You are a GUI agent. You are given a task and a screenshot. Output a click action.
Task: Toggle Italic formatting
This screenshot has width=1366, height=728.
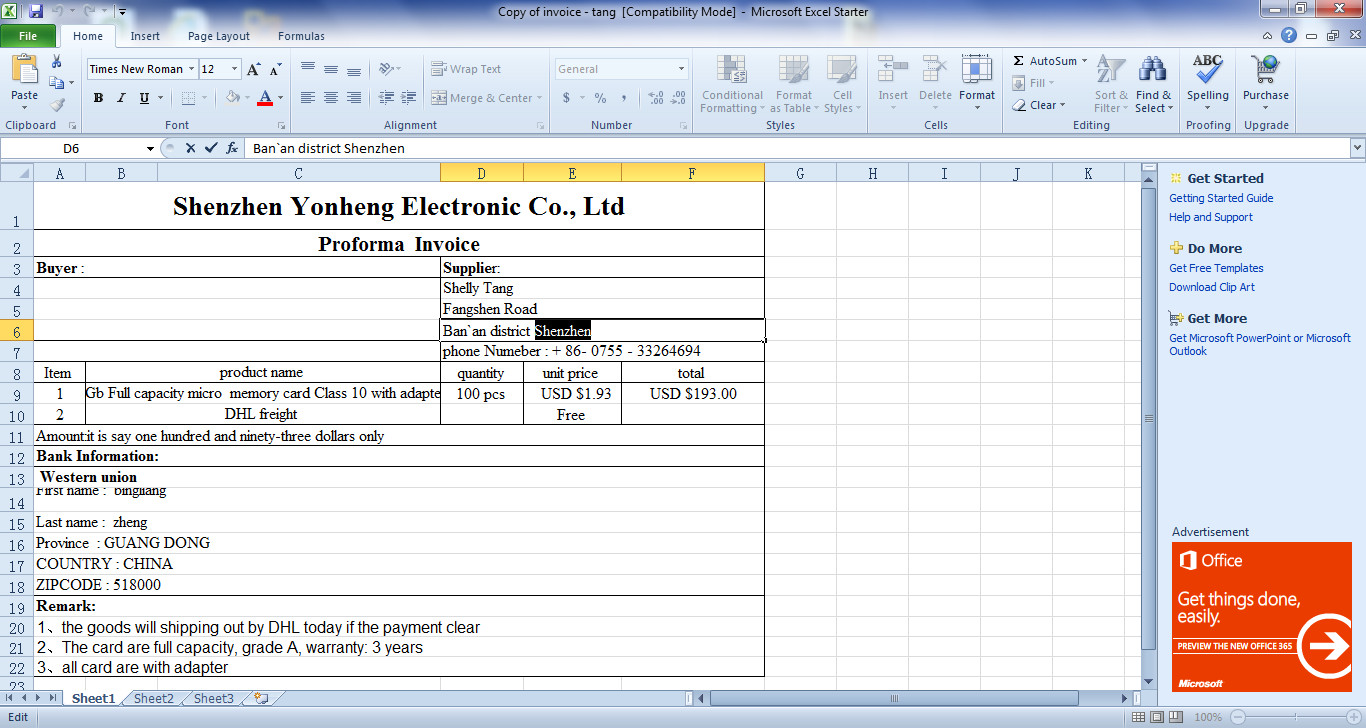click(x=121, y=98)
